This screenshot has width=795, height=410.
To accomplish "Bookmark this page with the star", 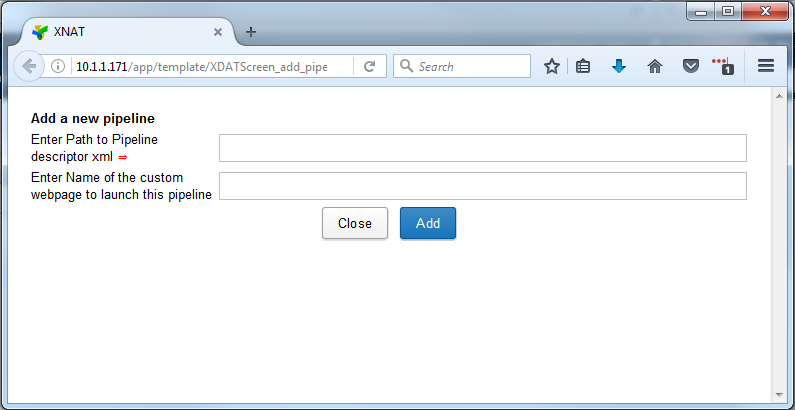I will tap(551, 67).
